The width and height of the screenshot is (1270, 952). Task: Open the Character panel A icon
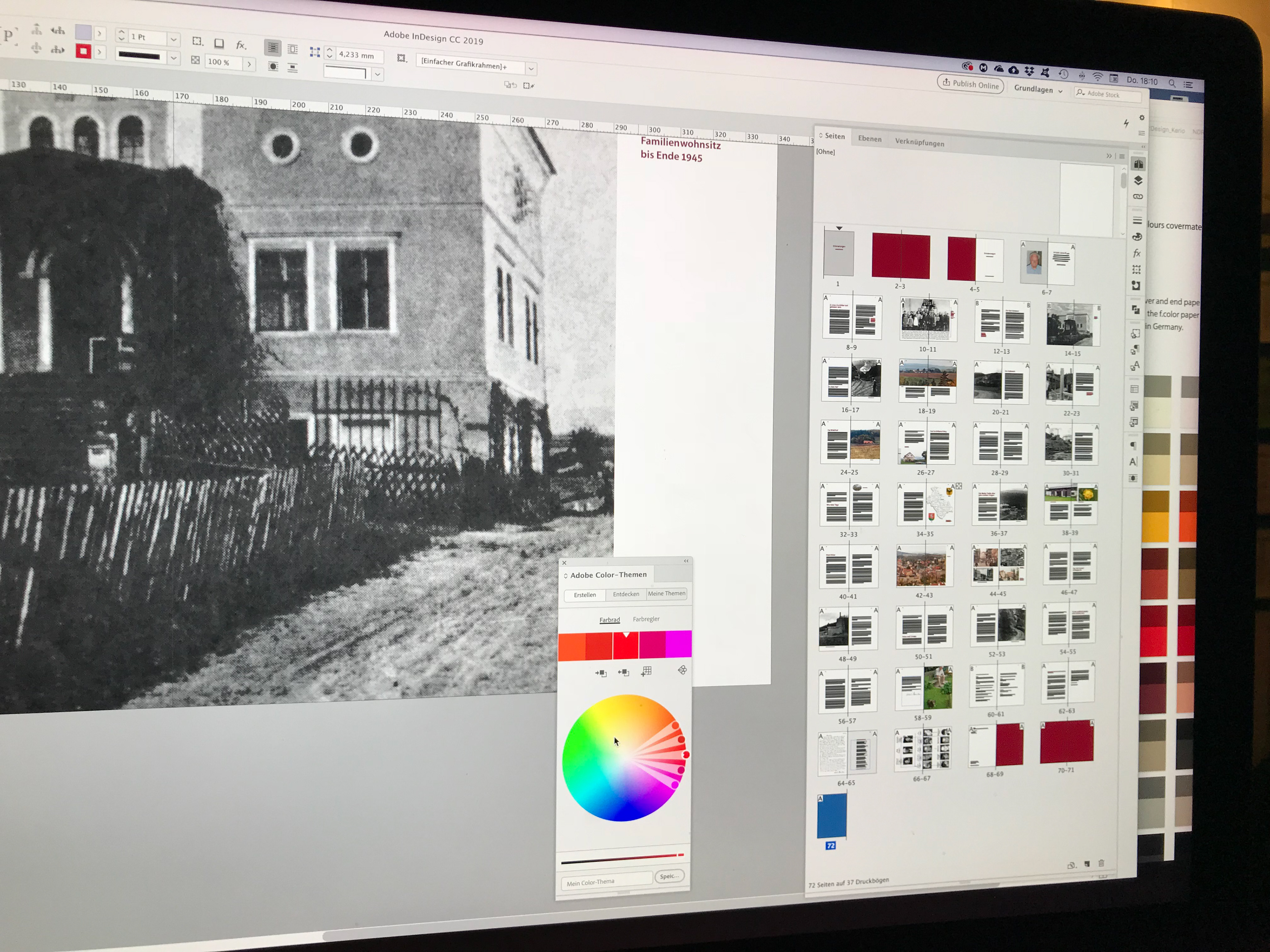point(1133,462)
